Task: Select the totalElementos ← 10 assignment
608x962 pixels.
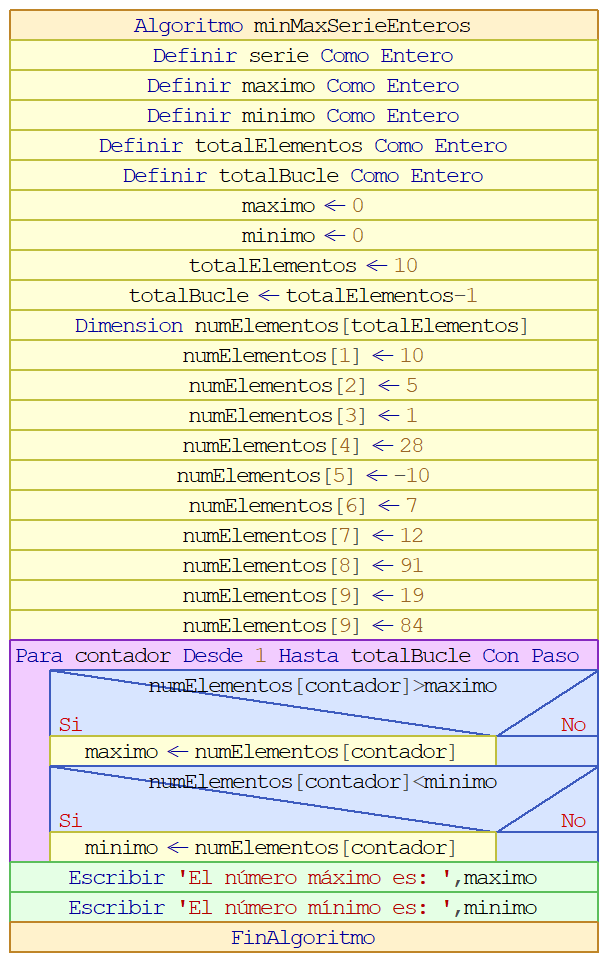Action: [x=304, y=266]
